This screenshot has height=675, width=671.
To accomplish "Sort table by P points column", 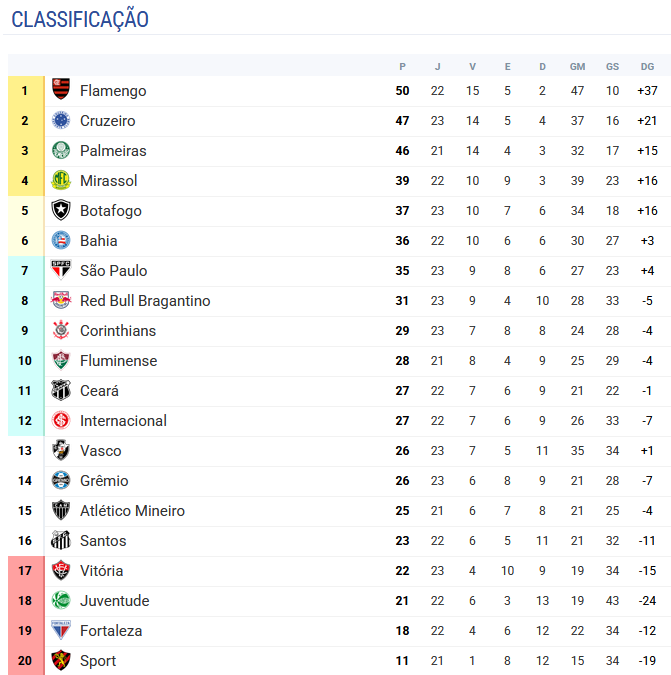I will point(402,66).
